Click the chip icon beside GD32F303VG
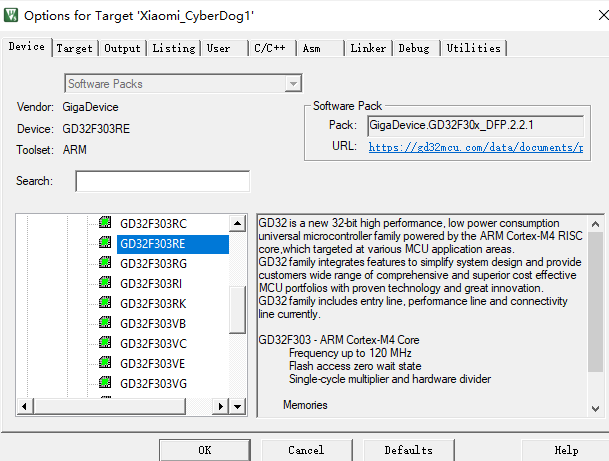Viewport: 609px width, 461px height. [x=105, y=382]
